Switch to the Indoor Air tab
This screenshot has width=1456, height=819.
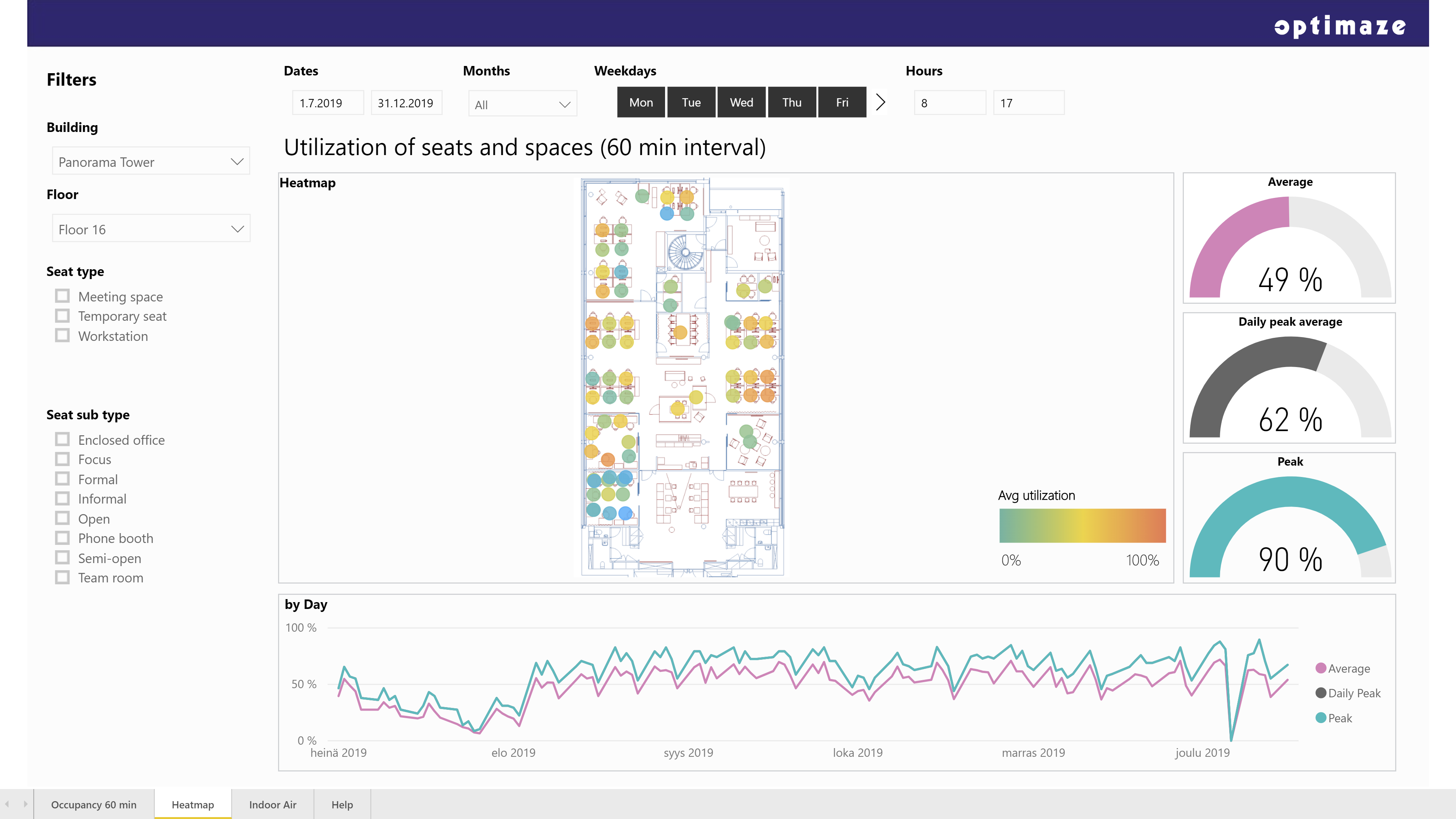pyautogui.click(x=273, y=804)
